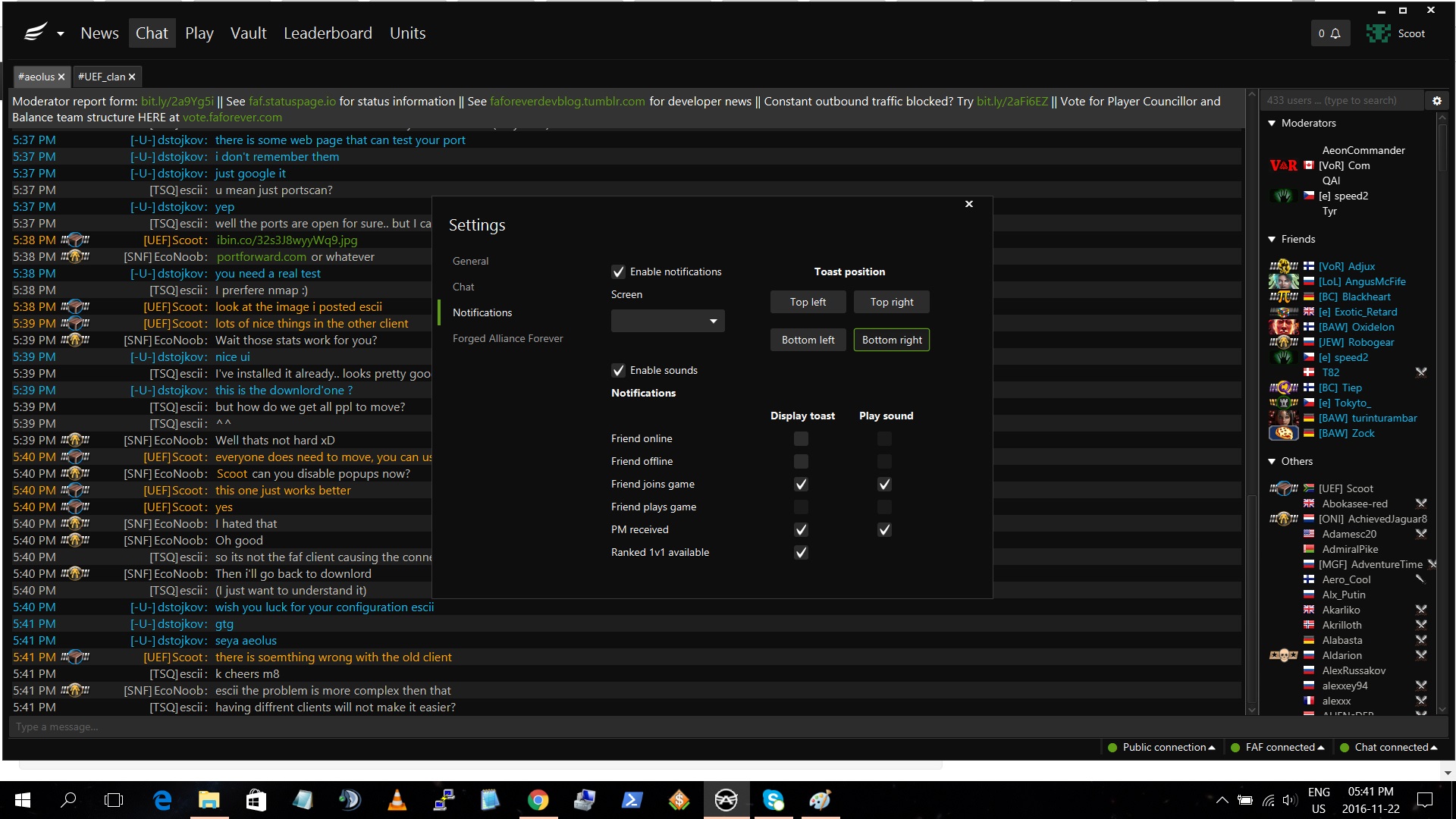Disable Display toast for Friend joins game

(x=801, y=484)
